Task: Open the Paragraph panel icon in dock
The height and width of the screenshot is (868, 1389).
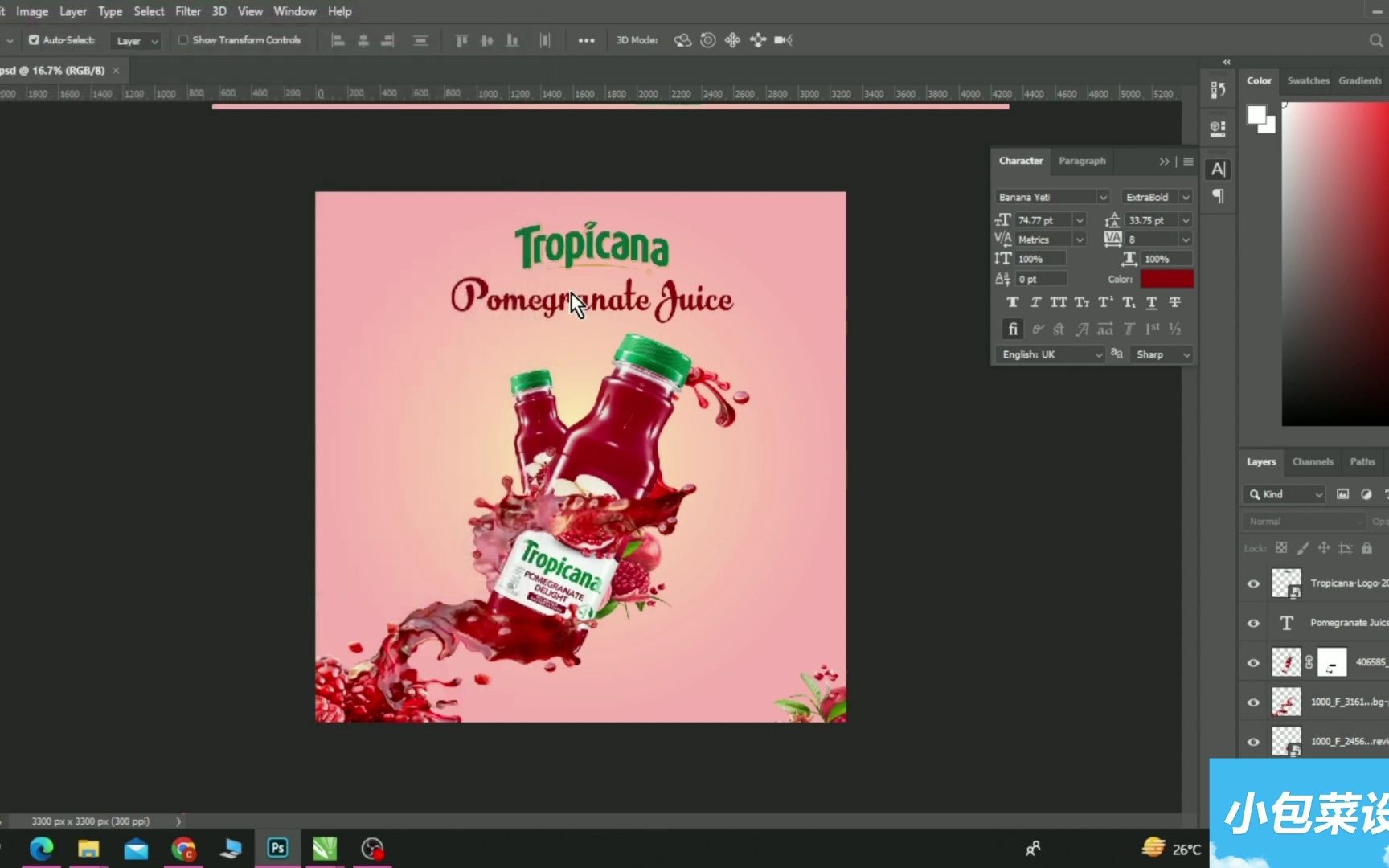Action: click(x=1219, y=196)
